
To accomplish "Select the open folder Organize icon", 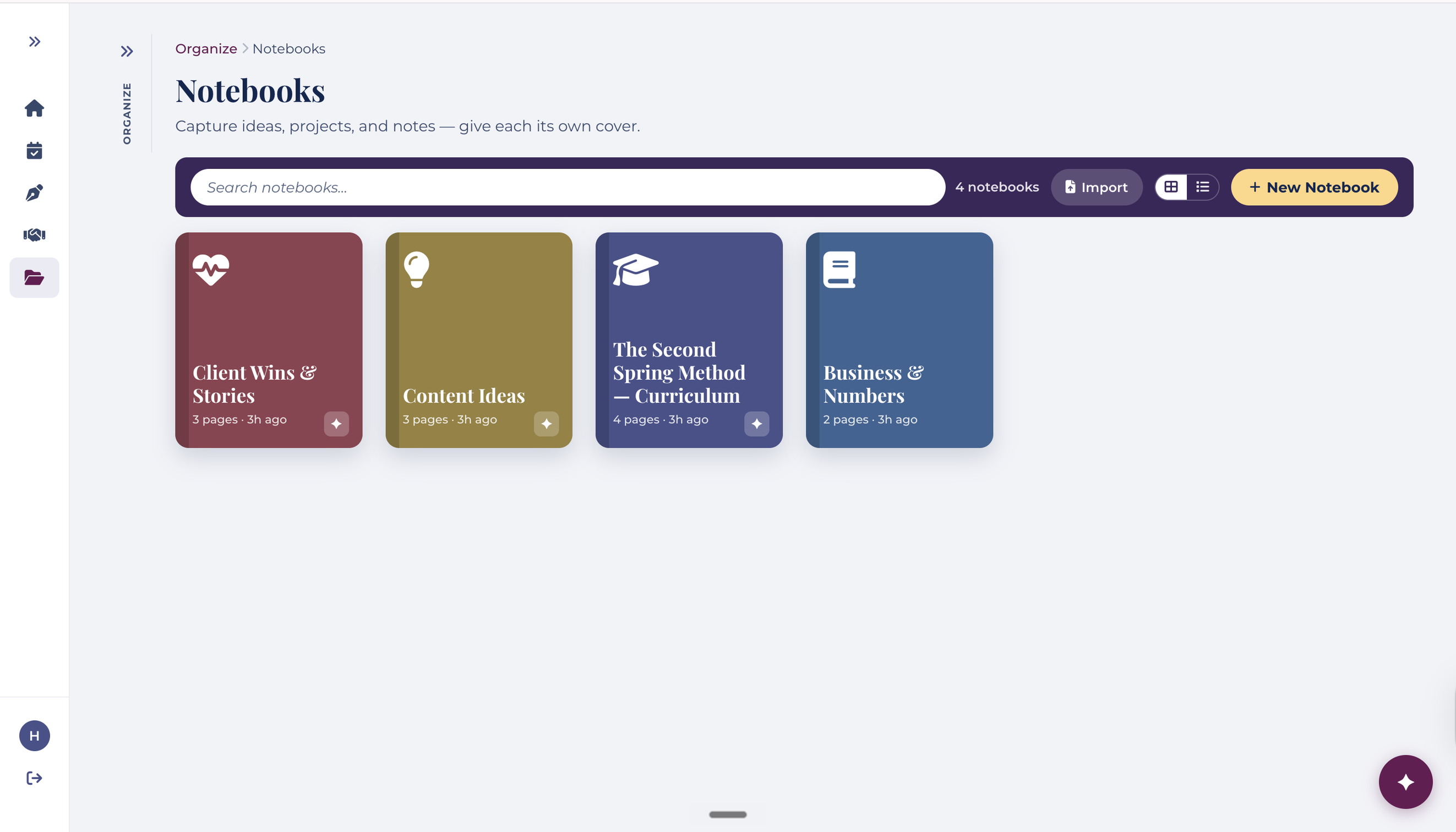I will (34, 278).
